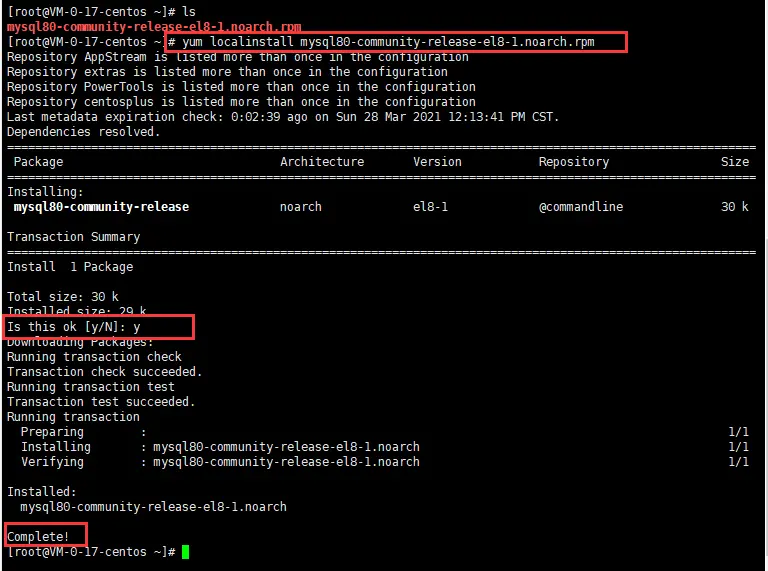Image resolution: width=768 pixels, height=571 pixels.
Task: Click installed 'mysql80-community-release-el8-1.noarch' entry
Action: (153, 507)
